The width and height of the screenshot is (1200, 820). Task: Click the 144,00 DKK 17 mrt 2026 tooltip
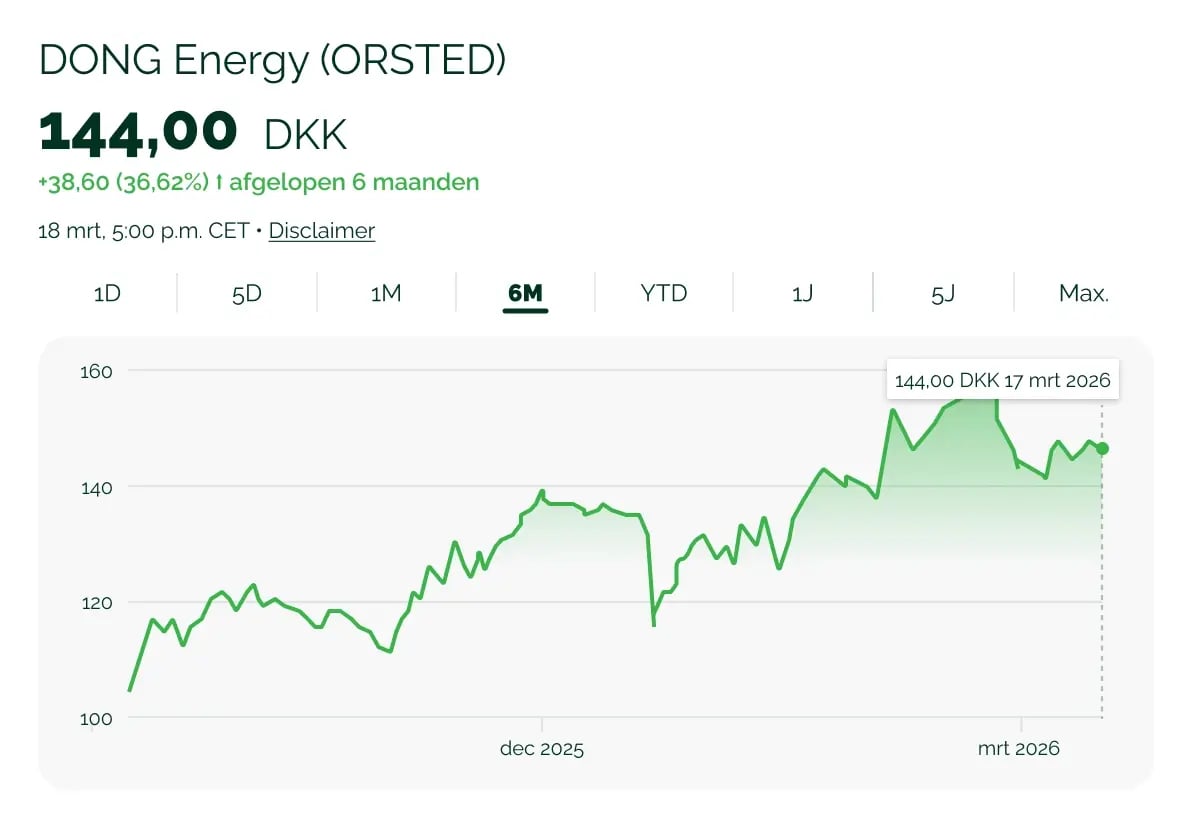(1002, 380)
